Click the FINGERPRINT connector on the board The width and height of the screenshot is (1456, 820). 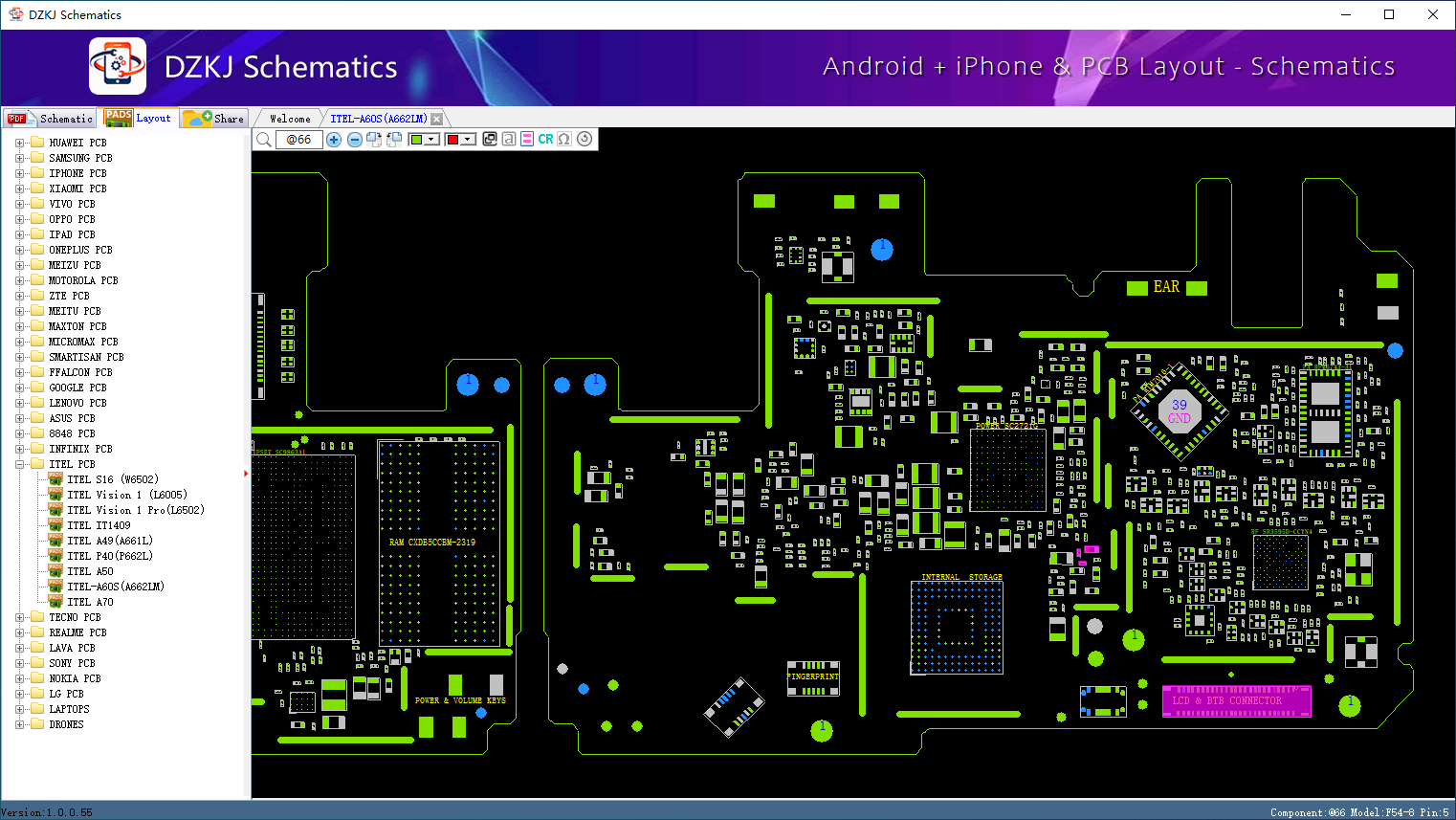click(813, 677)
